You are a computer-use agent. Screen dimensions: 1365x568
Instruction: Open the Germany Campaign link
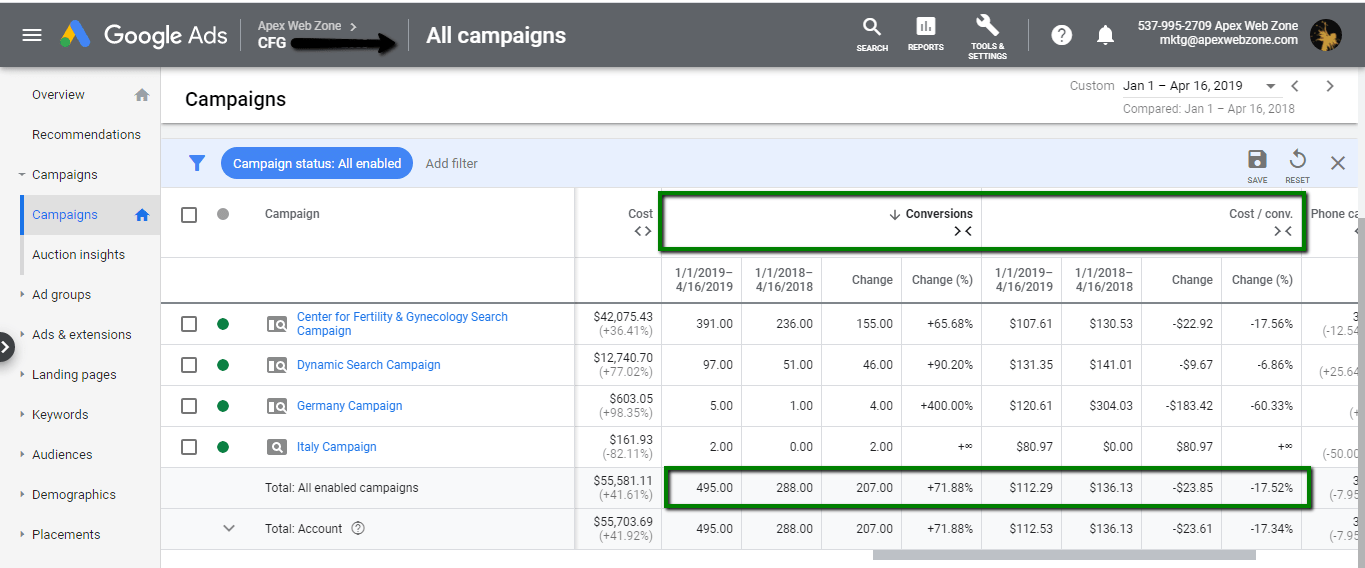tap(349, 406)
